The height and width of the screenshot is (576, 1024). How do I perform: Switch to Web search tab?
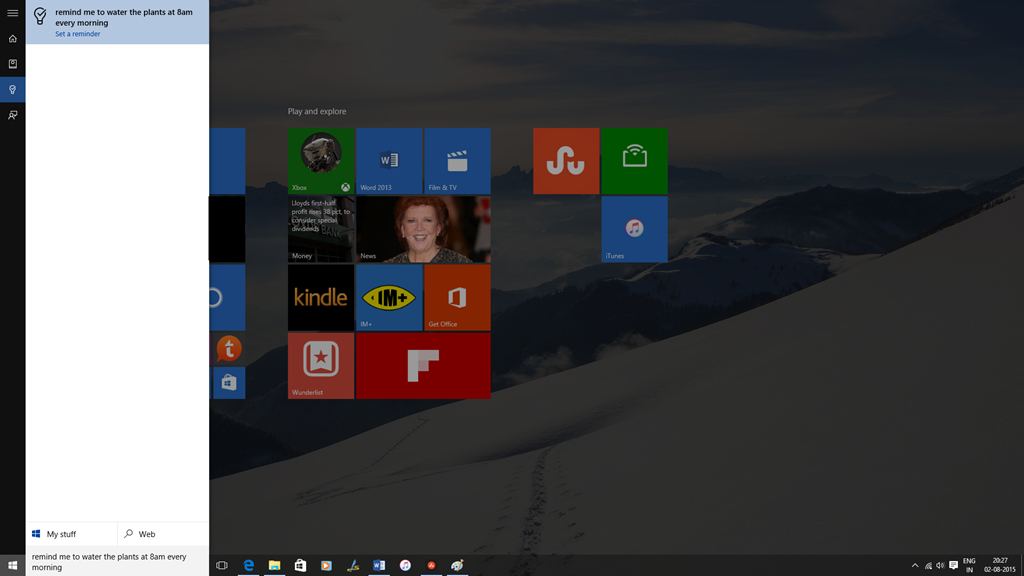click(163, 534)
